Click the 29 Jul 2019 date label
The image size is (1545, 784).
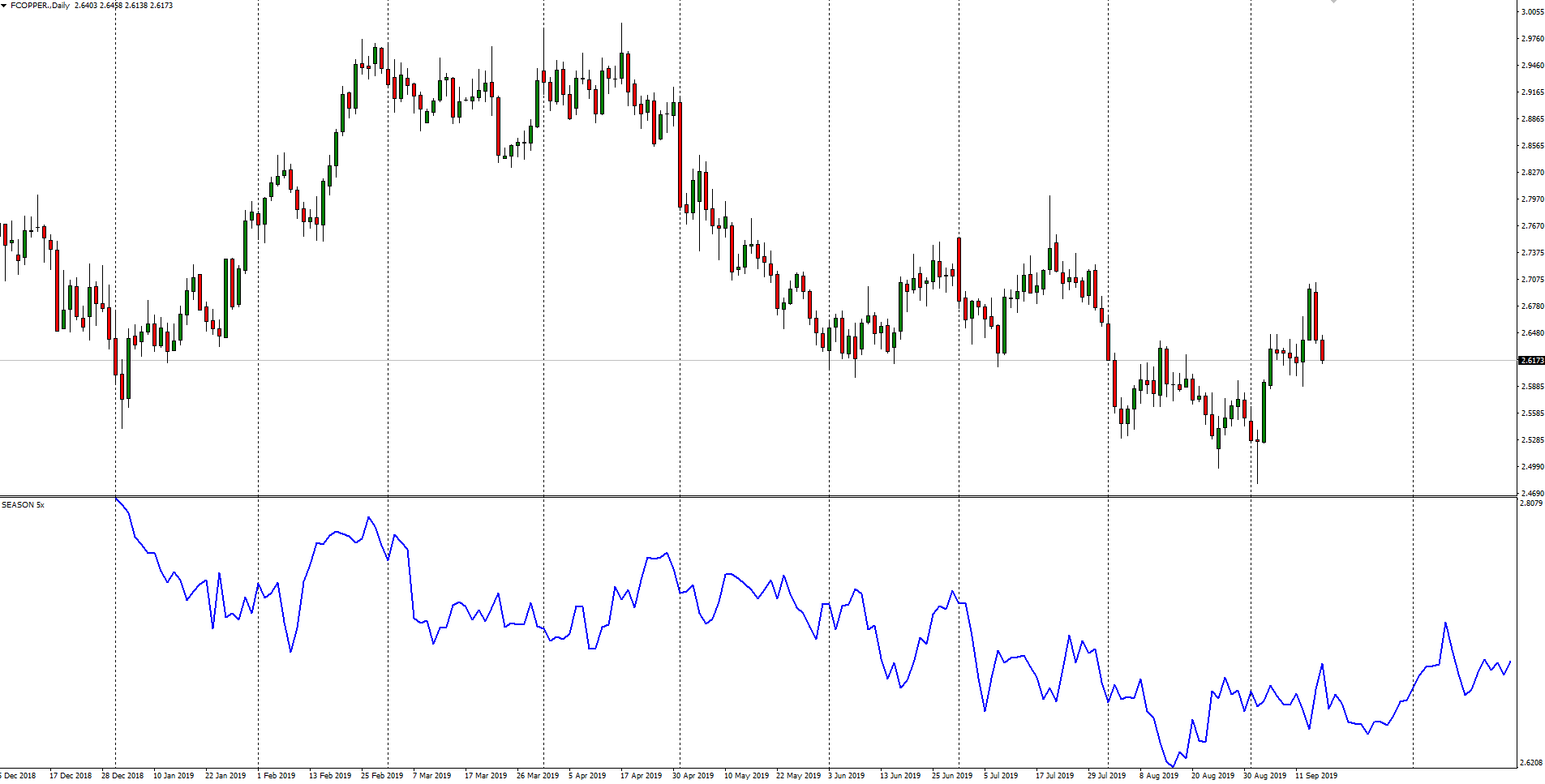pos(1107,776)
